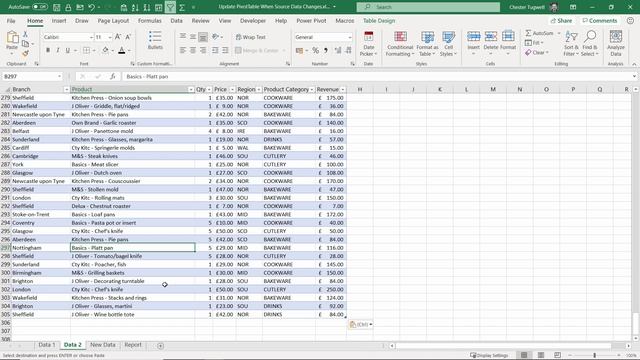Open the Revenue column filter dropdown

(x=343, y=89)
